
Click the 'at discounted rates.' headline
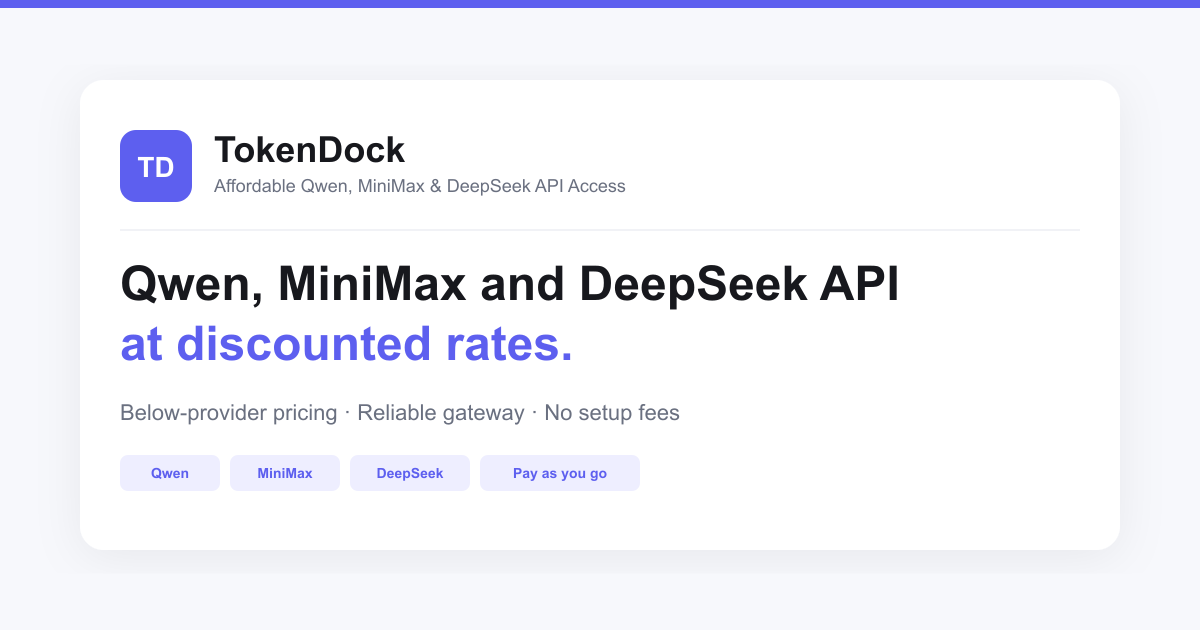click(346, 344)
